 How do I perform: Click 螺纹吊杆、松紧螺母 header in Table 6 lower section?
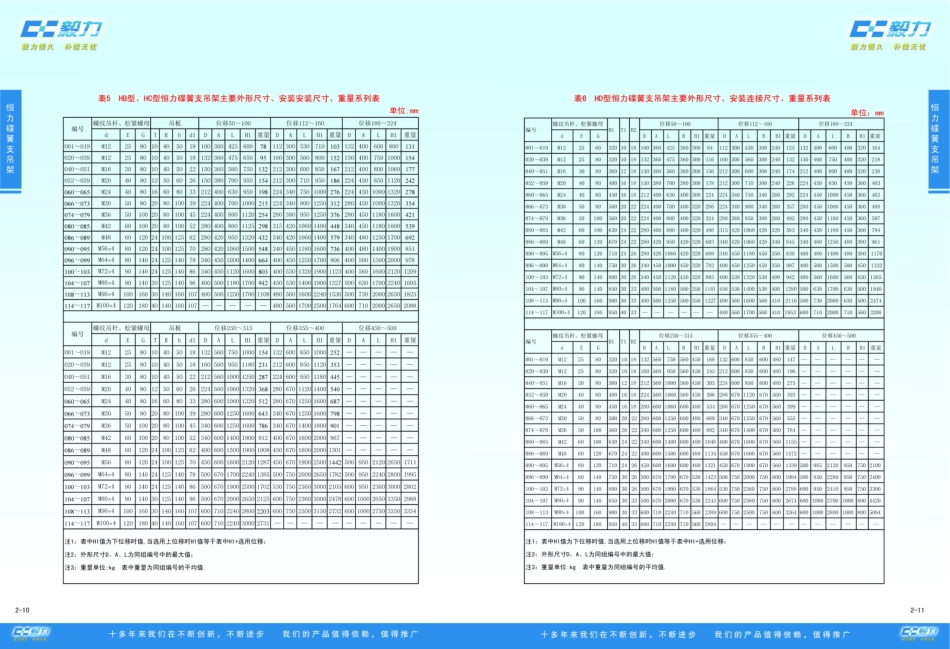(x=578, y=335)
